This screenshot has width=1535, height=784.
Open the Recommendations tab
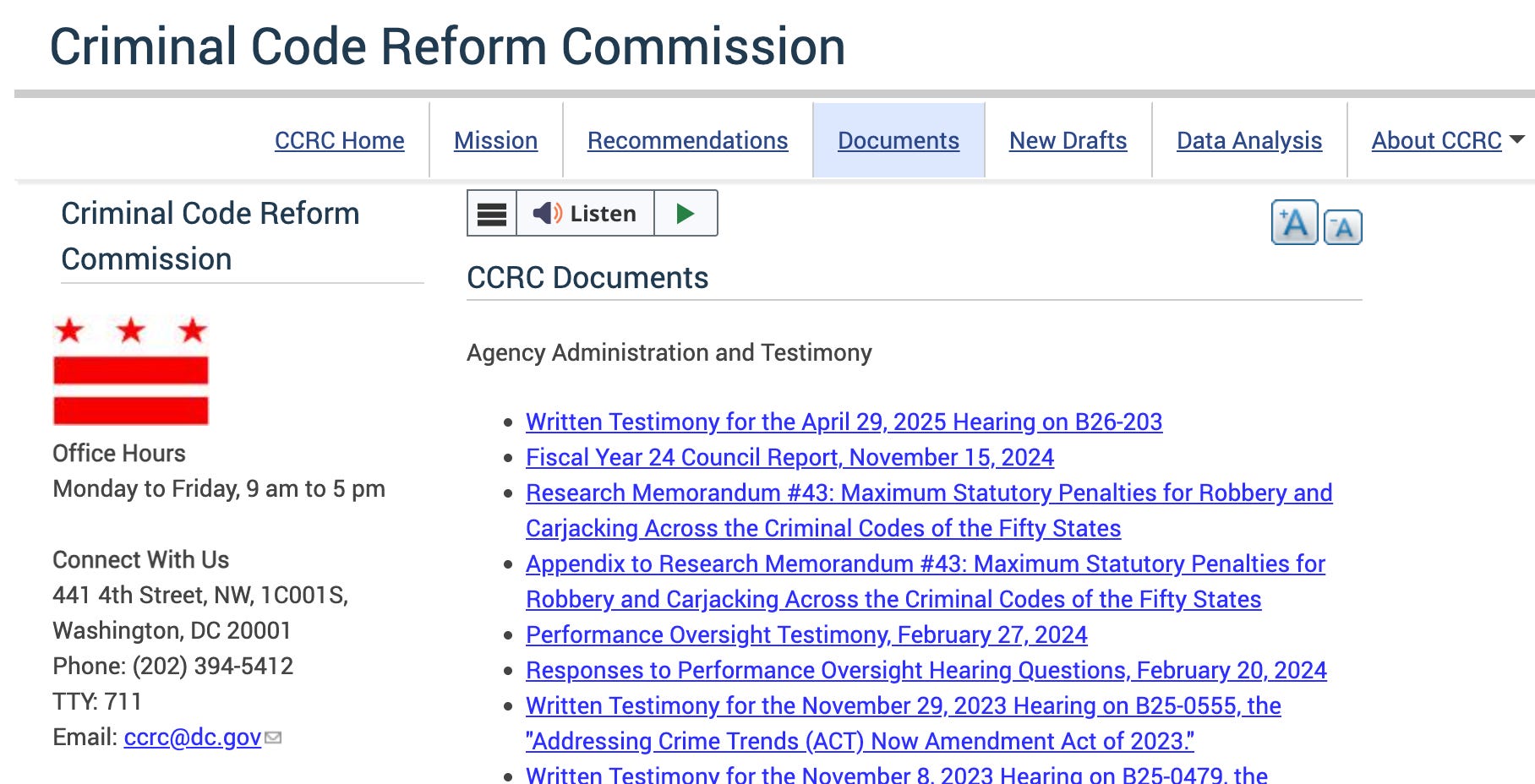(688, 140)
